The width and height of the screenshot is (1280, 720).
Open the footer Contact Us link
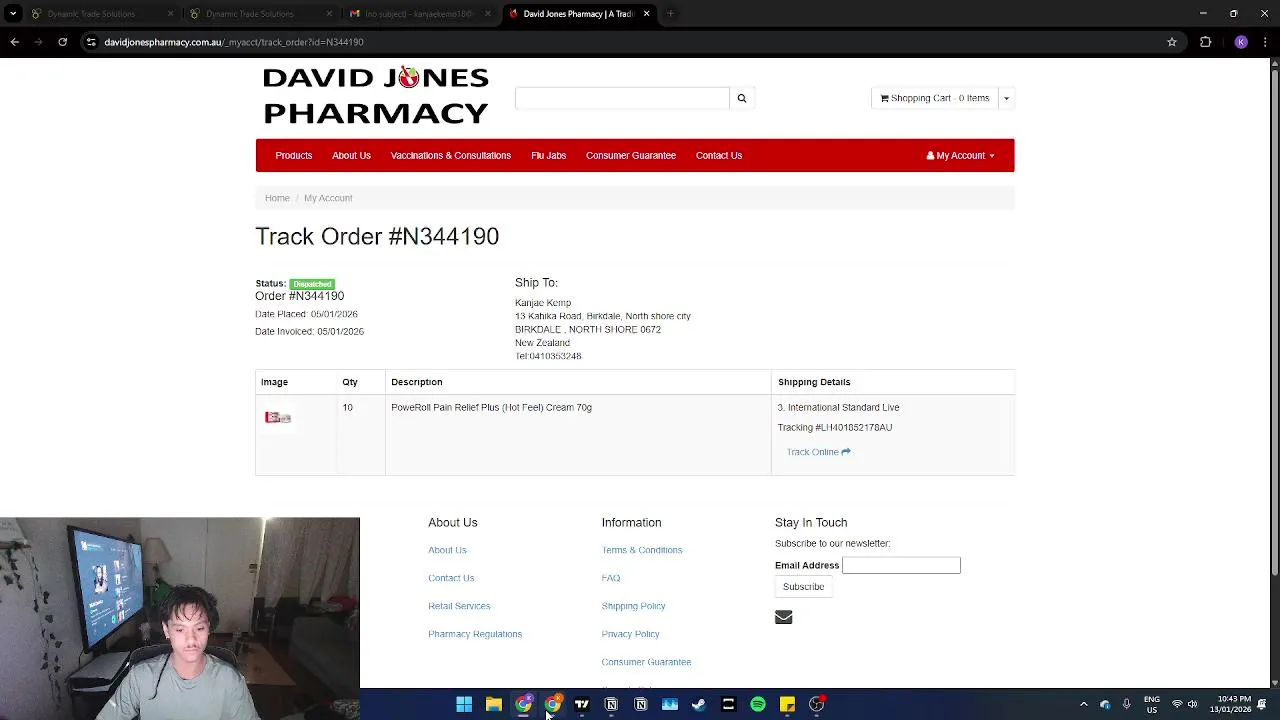tap(451, 578)
